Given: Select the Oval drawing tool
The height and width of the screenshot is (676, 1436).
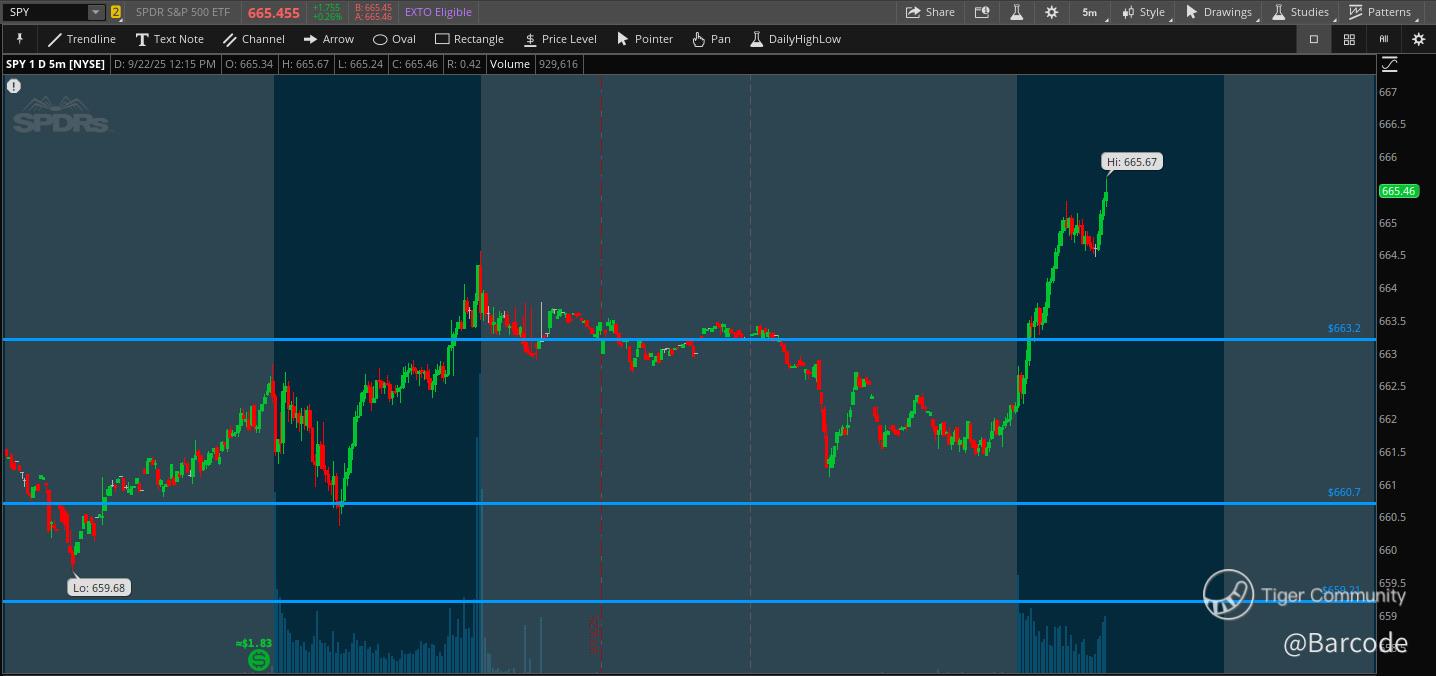Looking at the screenshot, I should click(394, 39).
